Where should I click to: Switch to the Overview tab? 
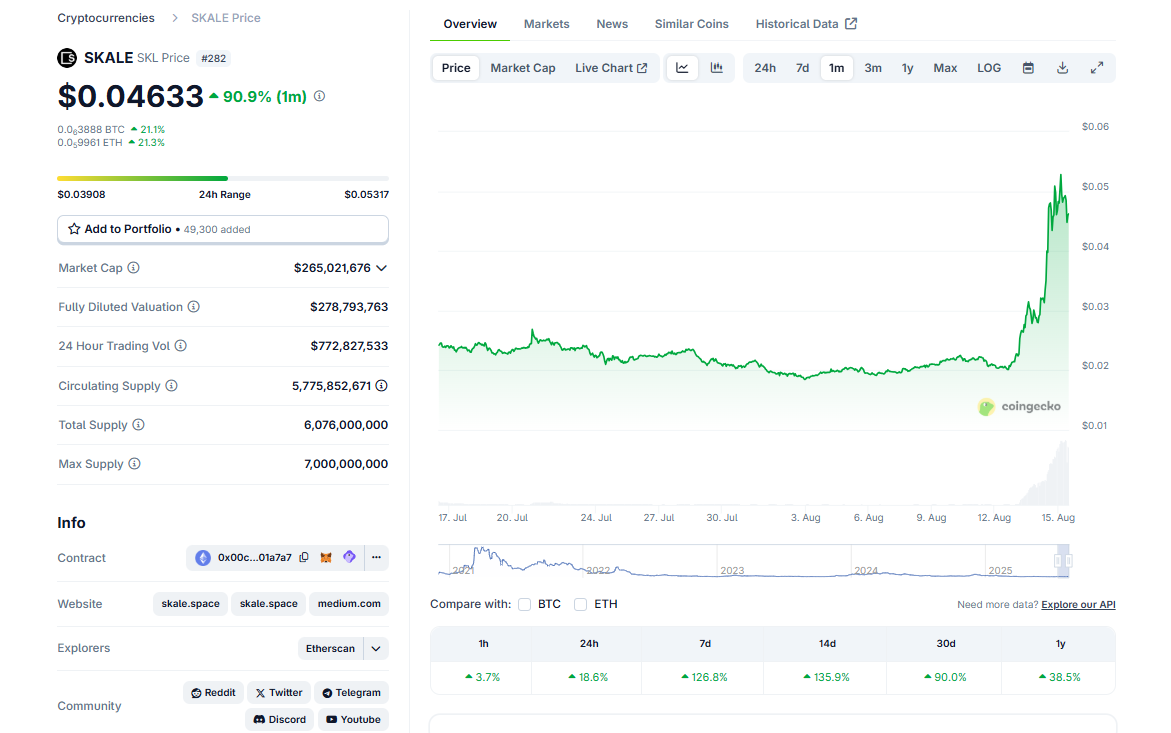tap(470, 24)
